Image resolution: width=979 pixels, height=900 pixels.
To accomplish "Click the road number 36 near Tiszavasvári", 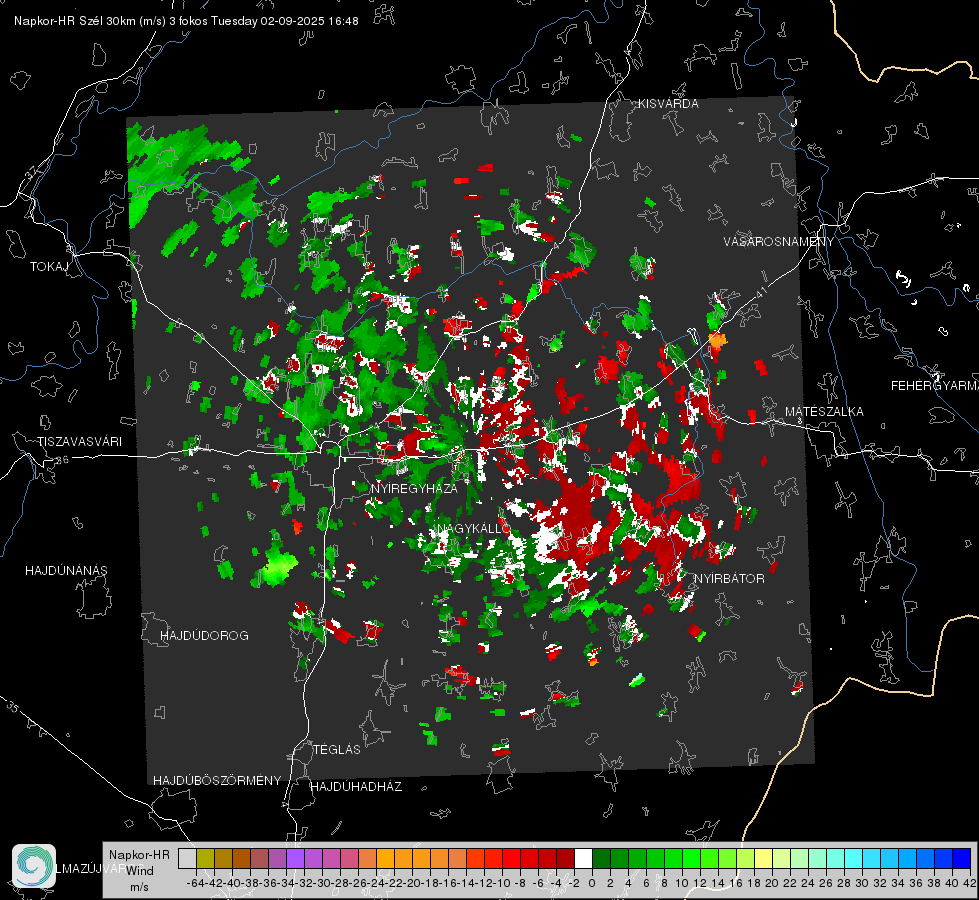I will coord(62,460).
